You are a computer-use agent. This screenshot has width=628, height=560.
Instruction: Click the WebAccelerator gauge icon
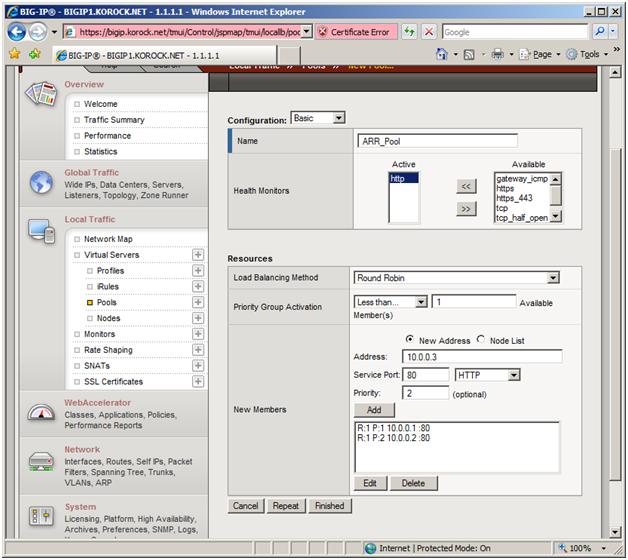(41, 411)
